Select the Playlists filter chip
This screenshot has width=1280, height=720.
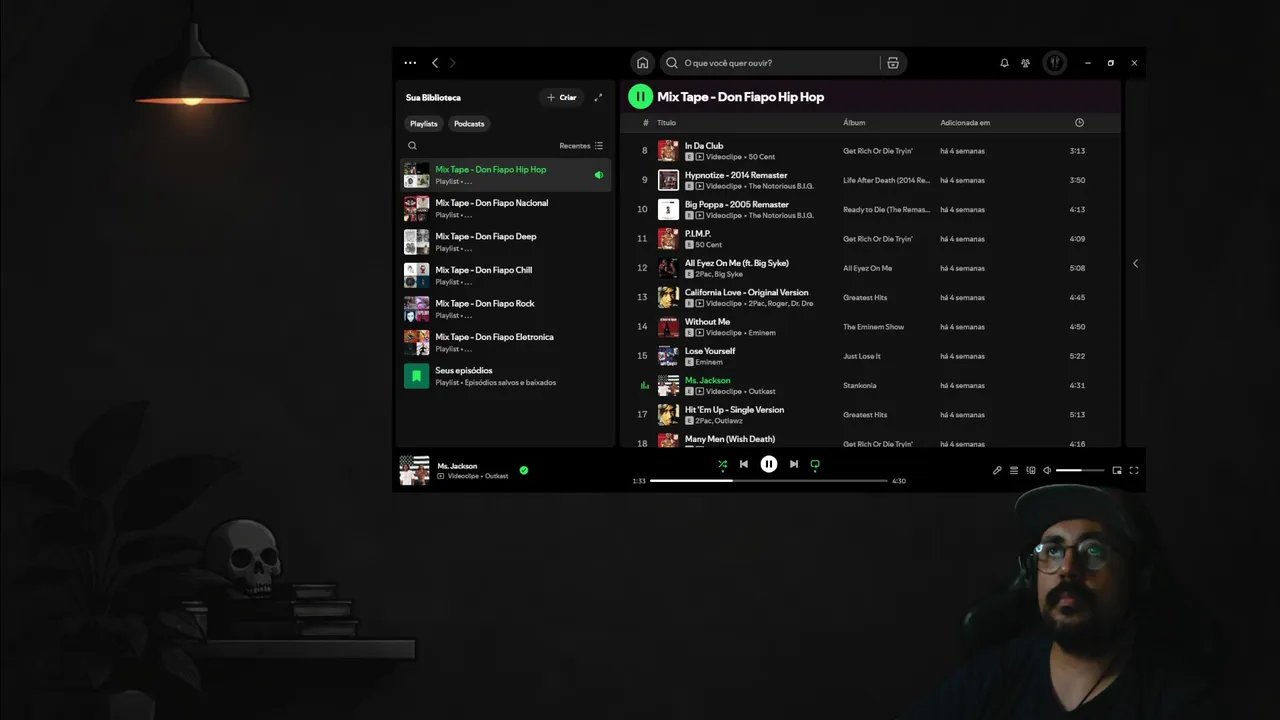point(424,124)
